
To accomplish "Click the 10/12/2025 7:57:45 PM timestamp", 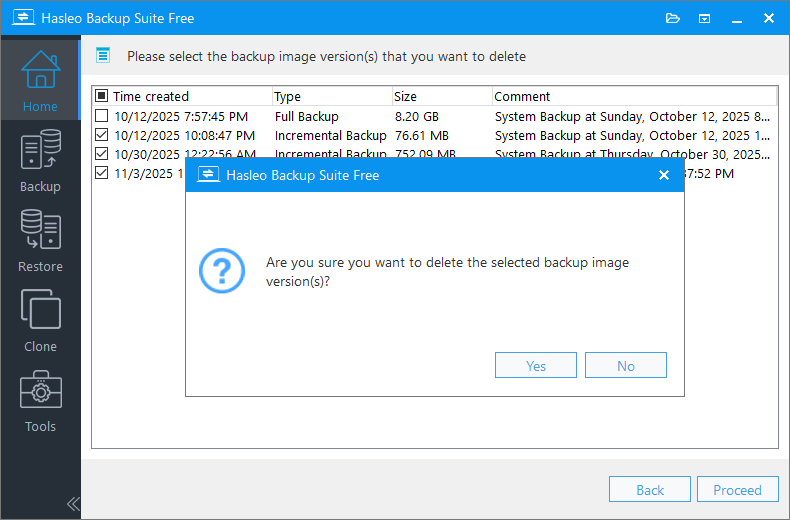I will pyautogui.click(x=181, y=116).
